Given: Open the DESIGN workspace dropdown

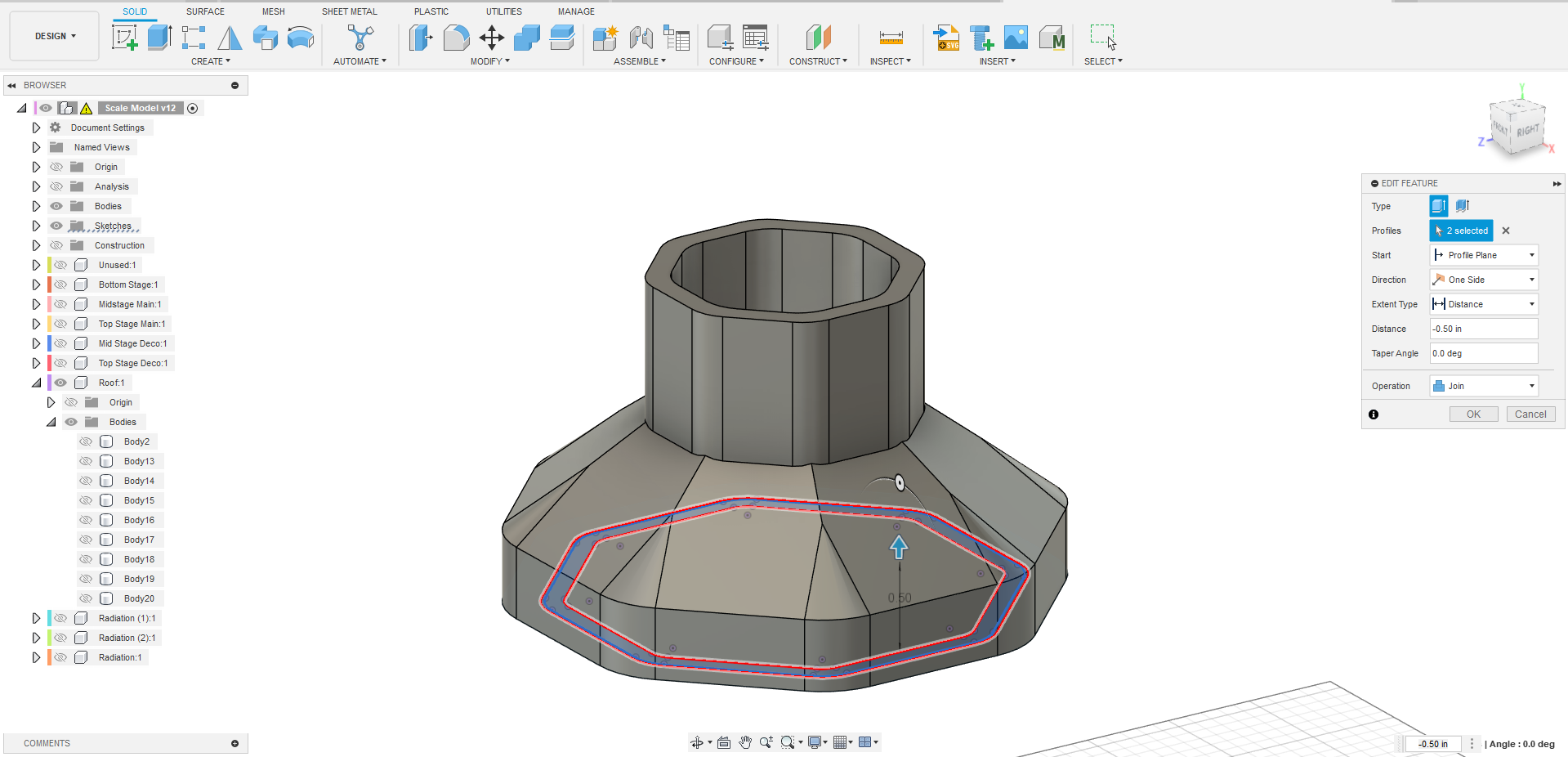Looking at the screenshot, I should click(x=55, y=36).
